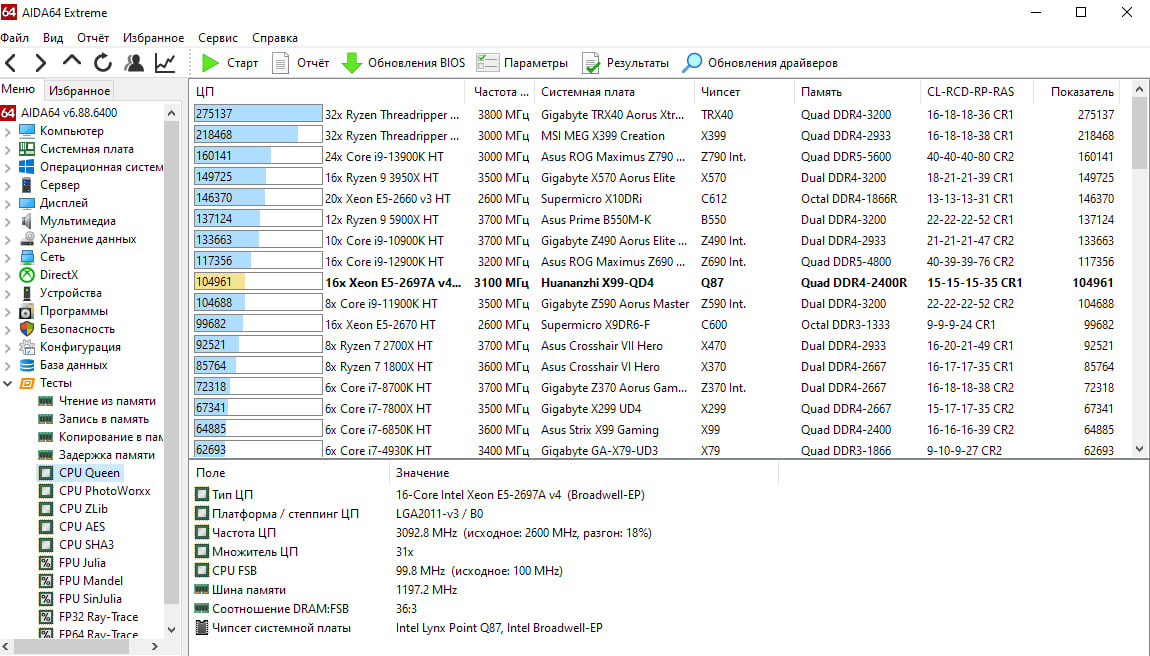Select the DirectX icon in tree
This screenshot has width=1150, height=656.
click(x=27, y=275)
